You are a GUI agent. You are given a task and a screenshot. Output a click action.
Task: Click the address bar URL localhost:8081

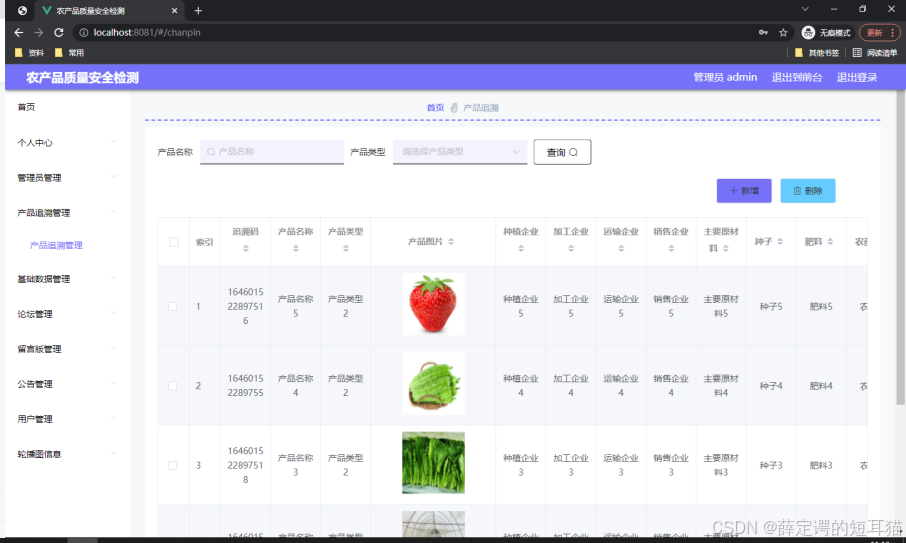tap(147, 32)
